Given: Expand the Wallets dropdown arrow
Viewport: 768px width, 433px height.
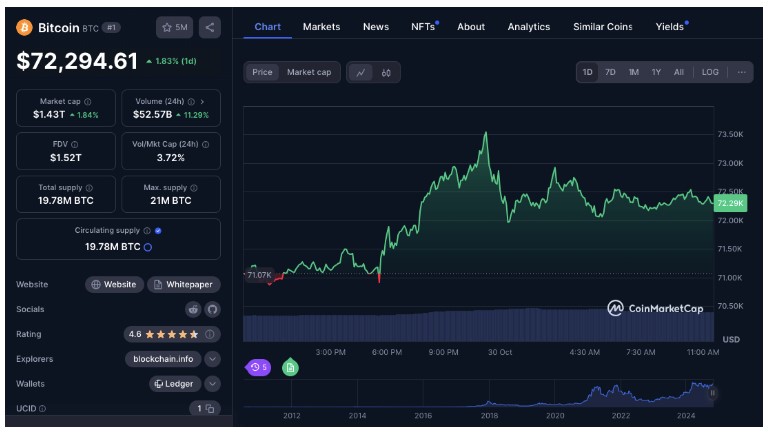Looking at the screenshot, I should click(x=213, y=384).
